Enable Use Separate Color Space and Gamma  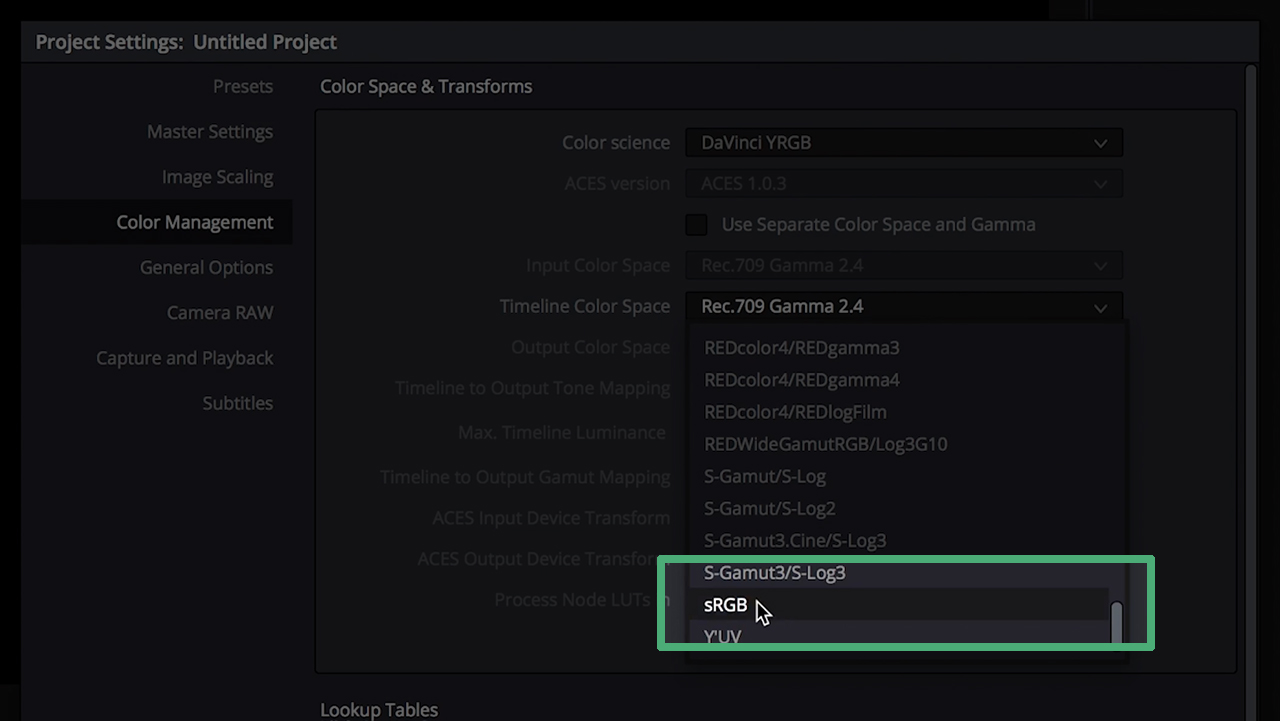(696, 224)
